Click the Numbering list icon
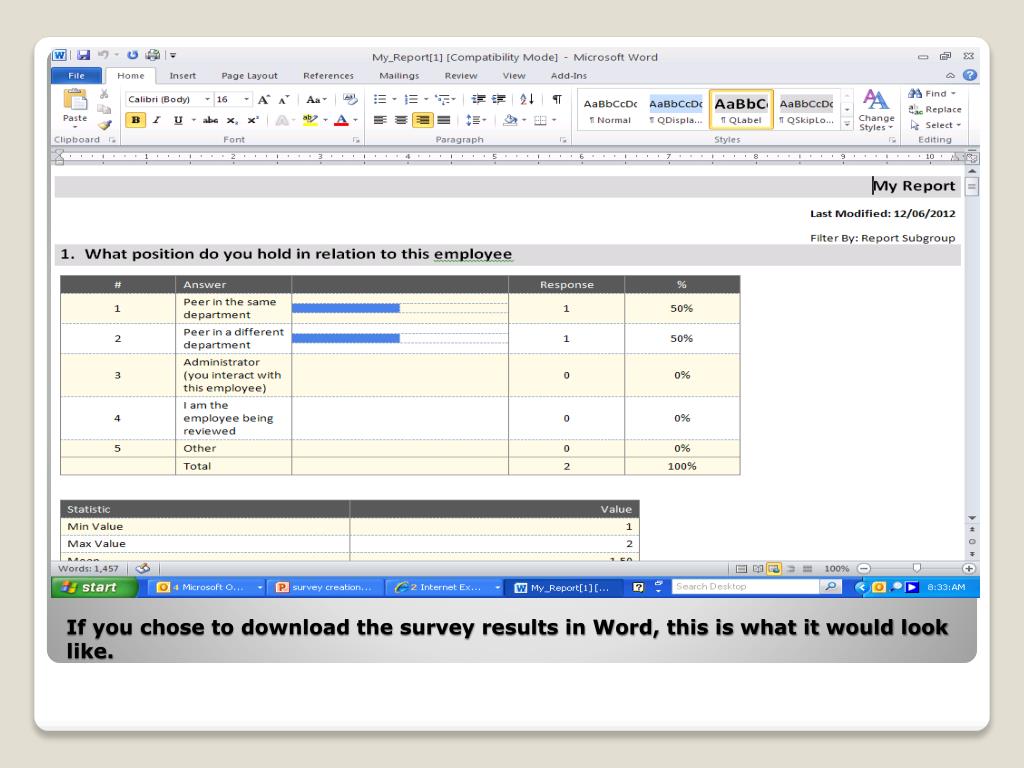The height and width of the screenshot is (768, 1024). [x=411, y=99]
